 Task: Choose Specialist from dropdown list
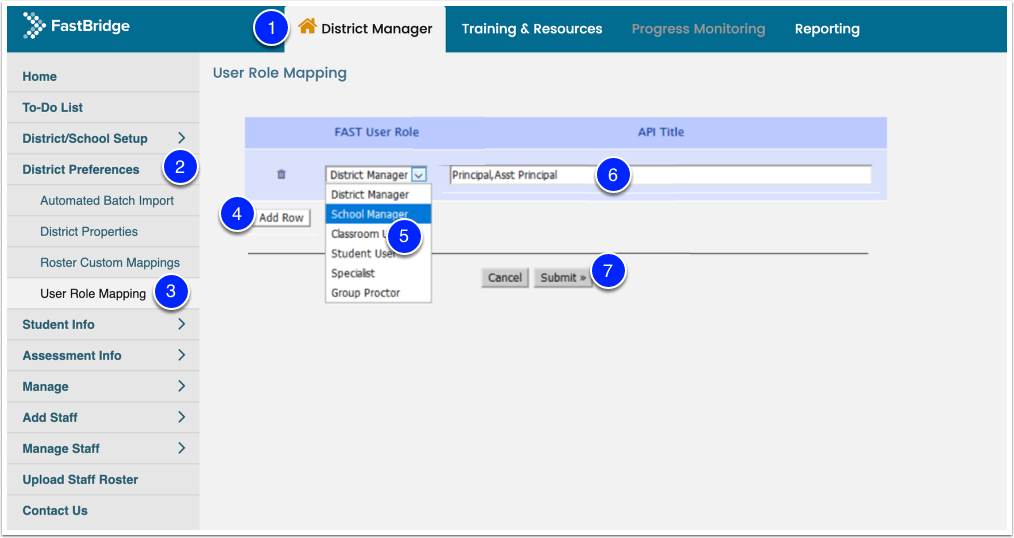point(378,273)
